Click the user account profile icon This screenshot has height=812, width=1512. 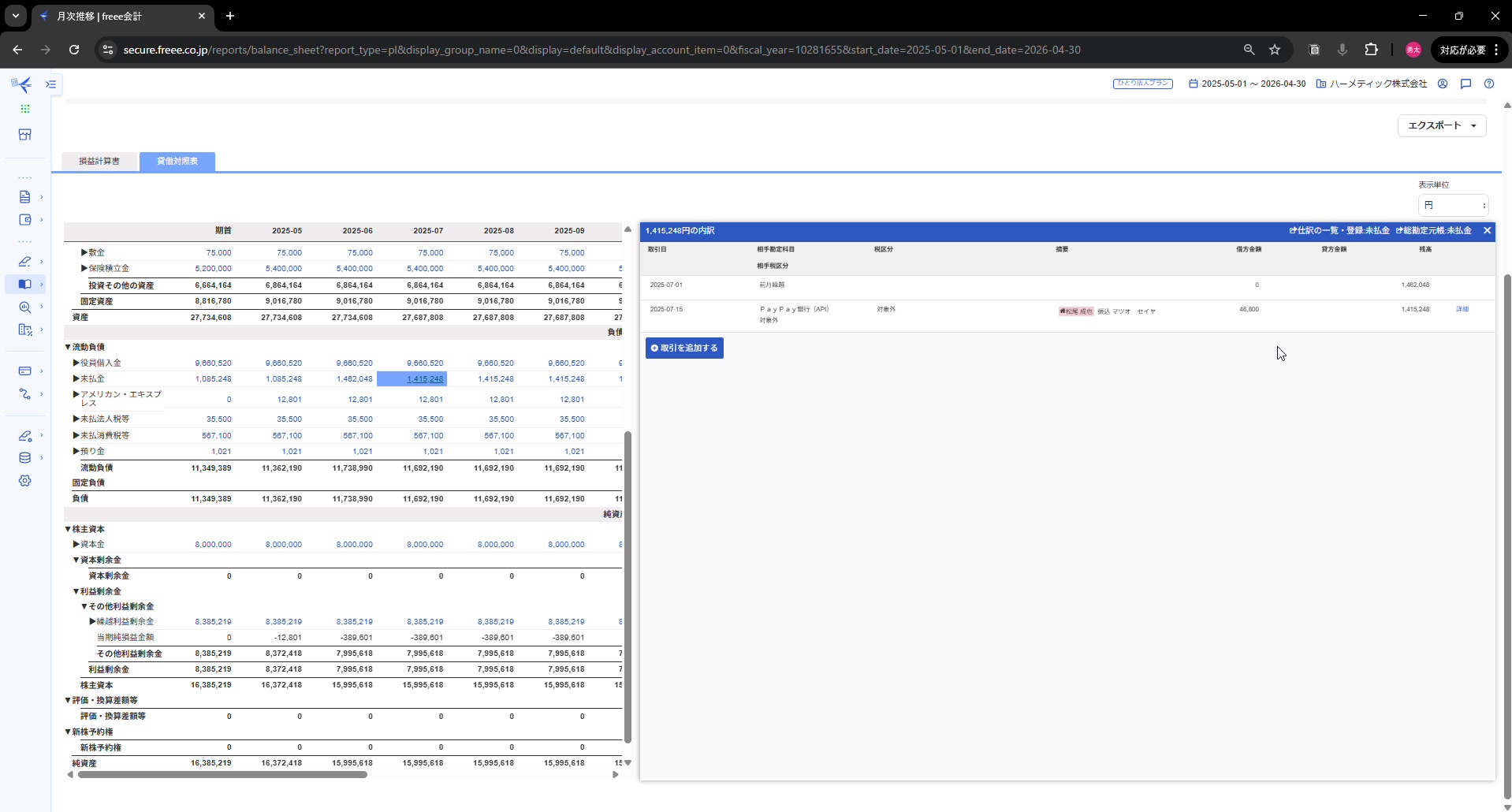(x=1442, y=84)
